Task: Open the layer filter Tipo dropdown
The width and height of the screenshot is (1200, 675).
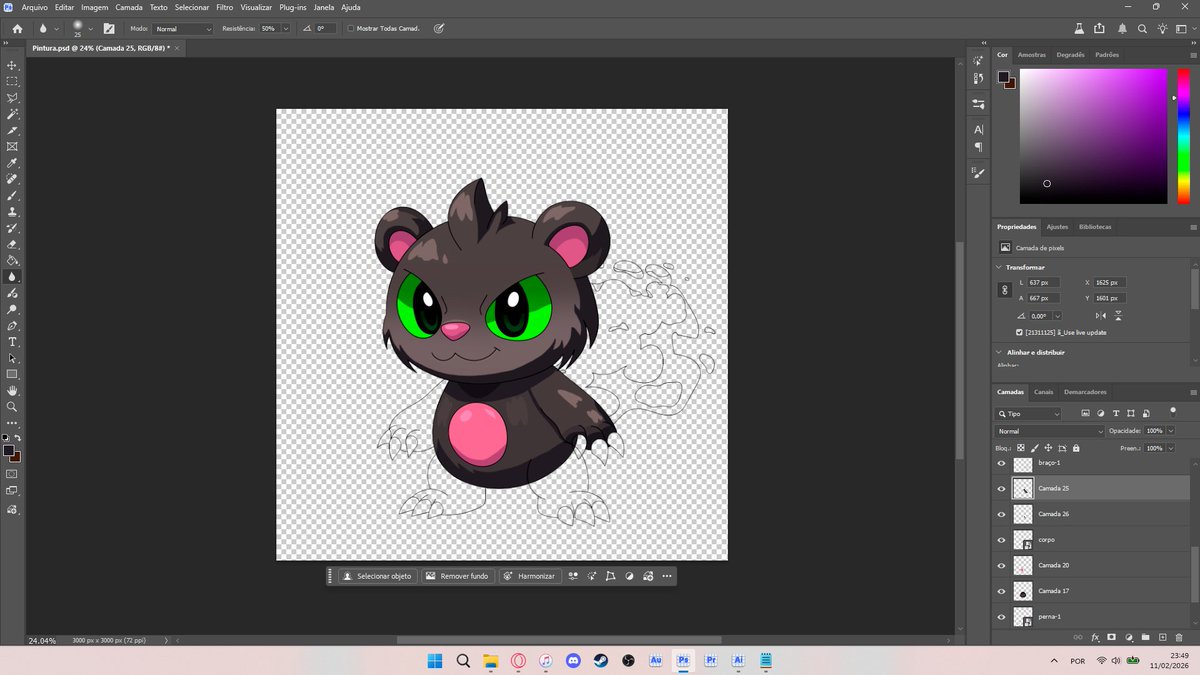Action: click(x=1029, y=413)
